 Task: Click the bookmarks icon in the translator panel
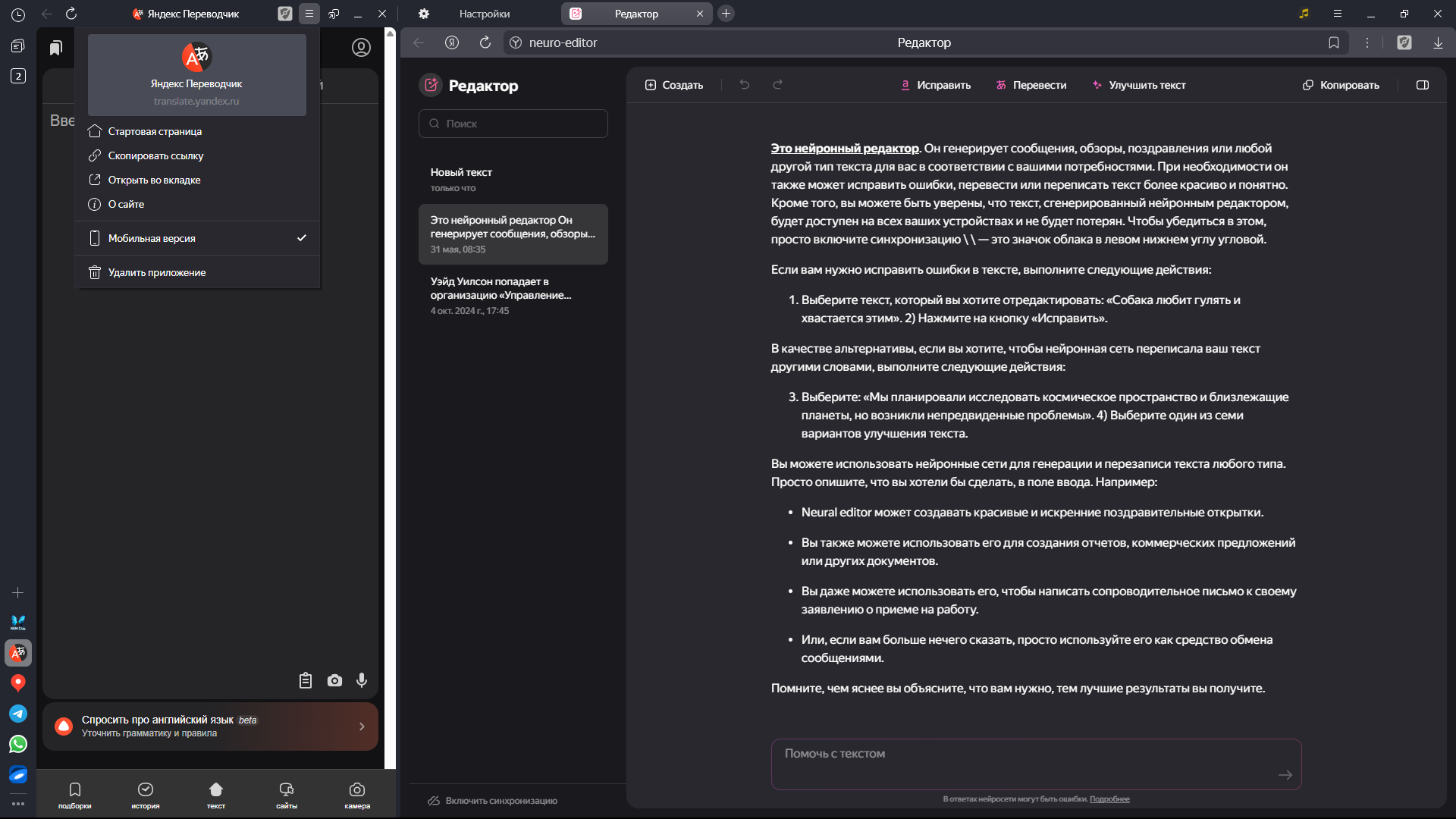[x=55, y=48]
